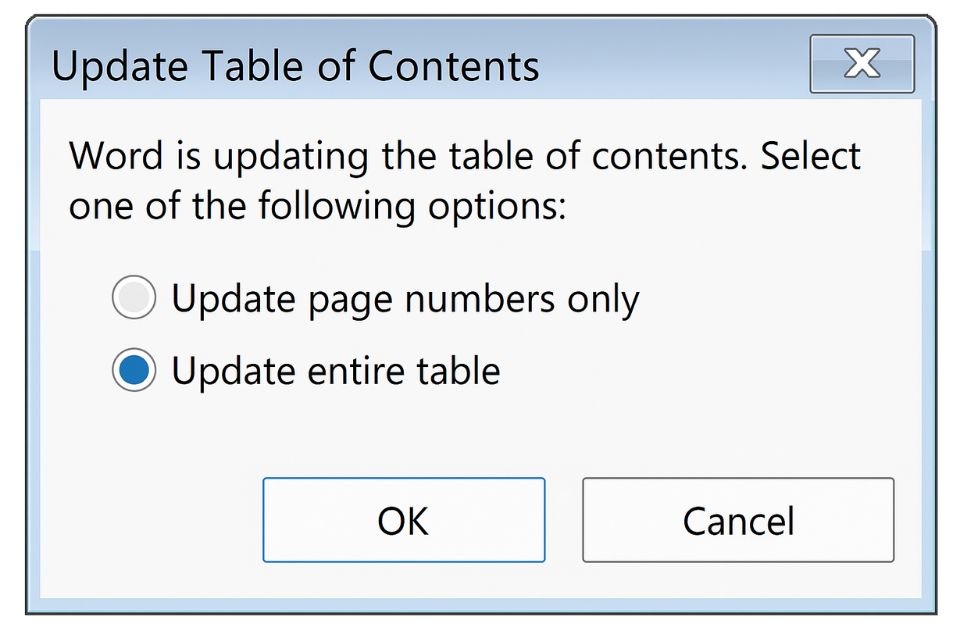The width and height of the screenshot is (960, 640).
Task: Close the dialog using the X button
Action: click(x=861, y=64)
